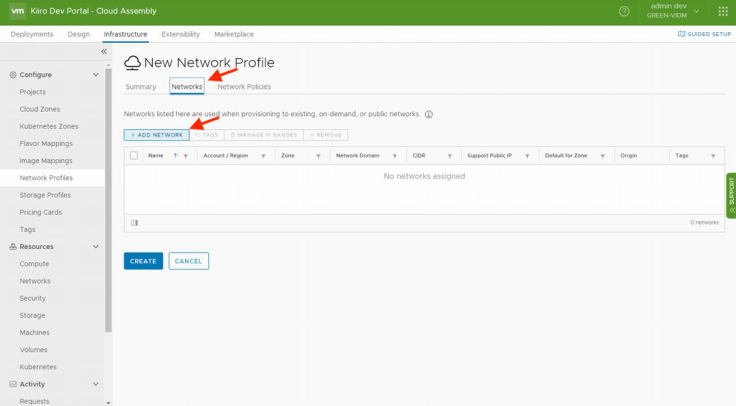Collapse the Activity section chevron

(96, 384)
